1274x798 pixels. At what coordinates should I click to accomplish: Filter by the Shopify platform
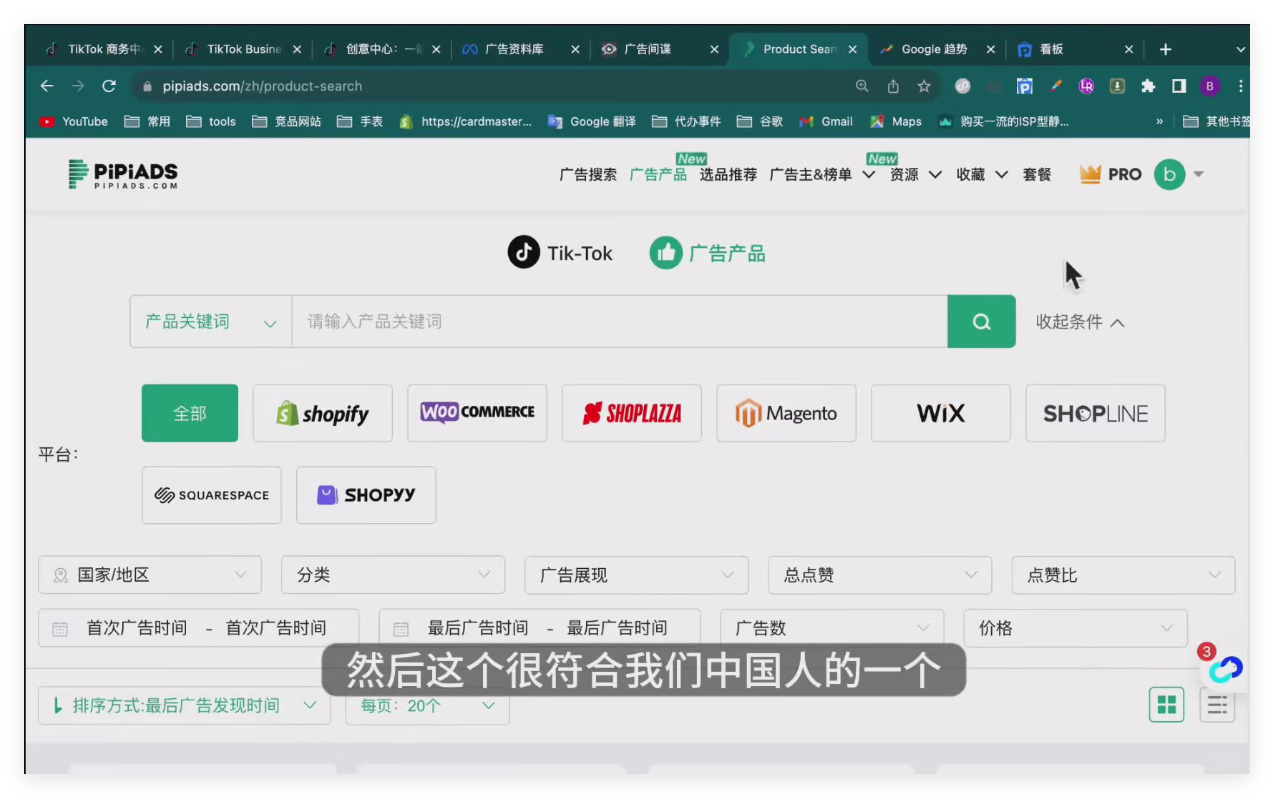[322, 413]
